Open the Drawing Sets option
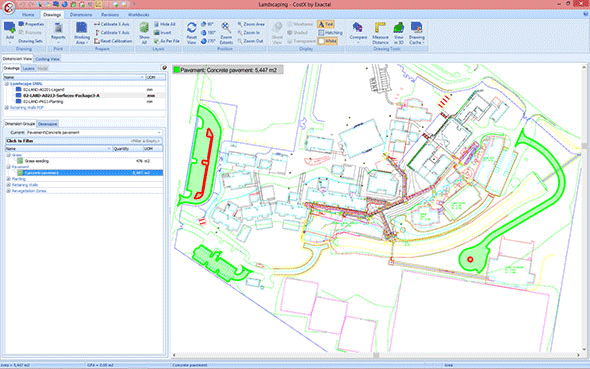This screenshot has height=369, width=590. [30, 41]
